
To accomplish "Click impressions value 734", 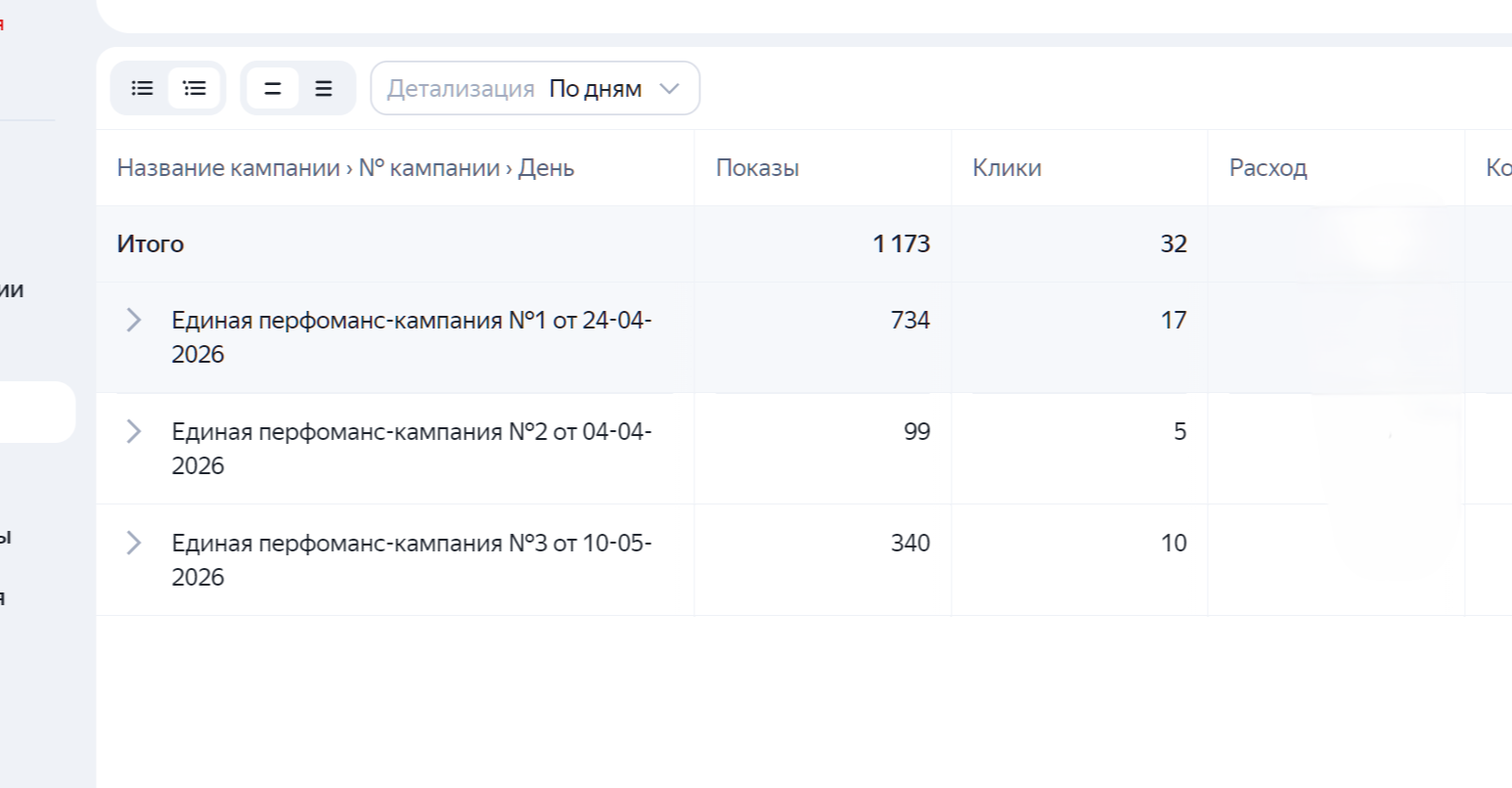I will click(x=910, y=320).
